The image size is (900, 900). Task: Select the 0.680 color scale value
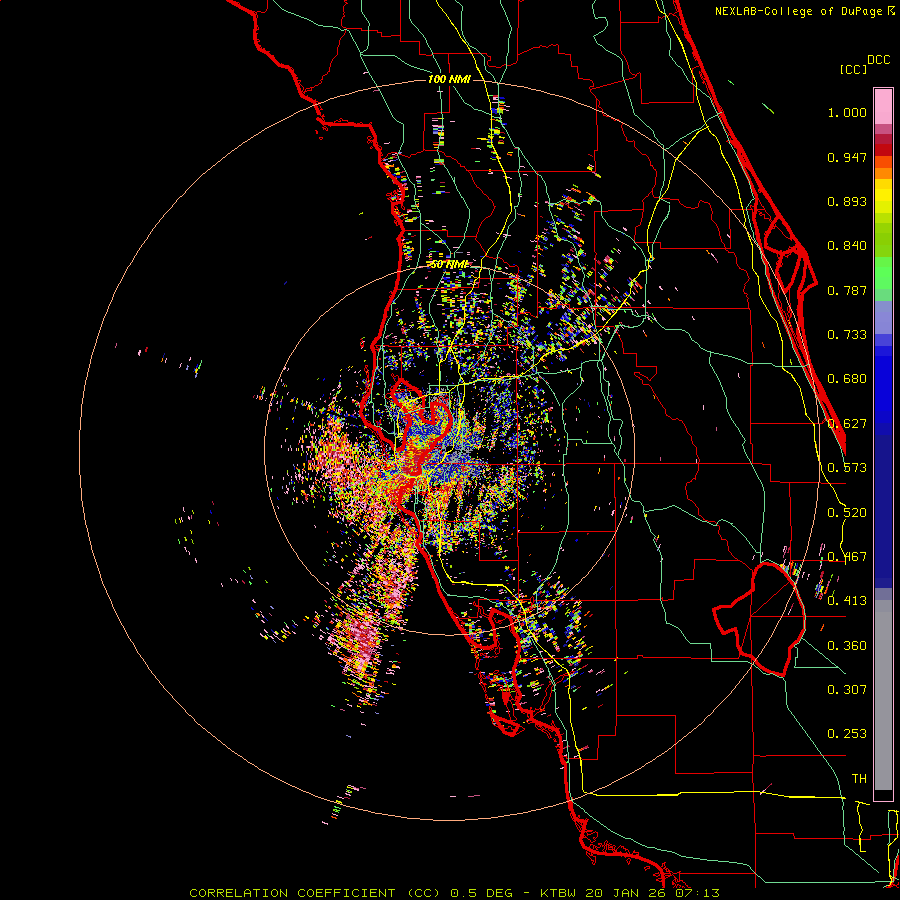click(847, 379)
